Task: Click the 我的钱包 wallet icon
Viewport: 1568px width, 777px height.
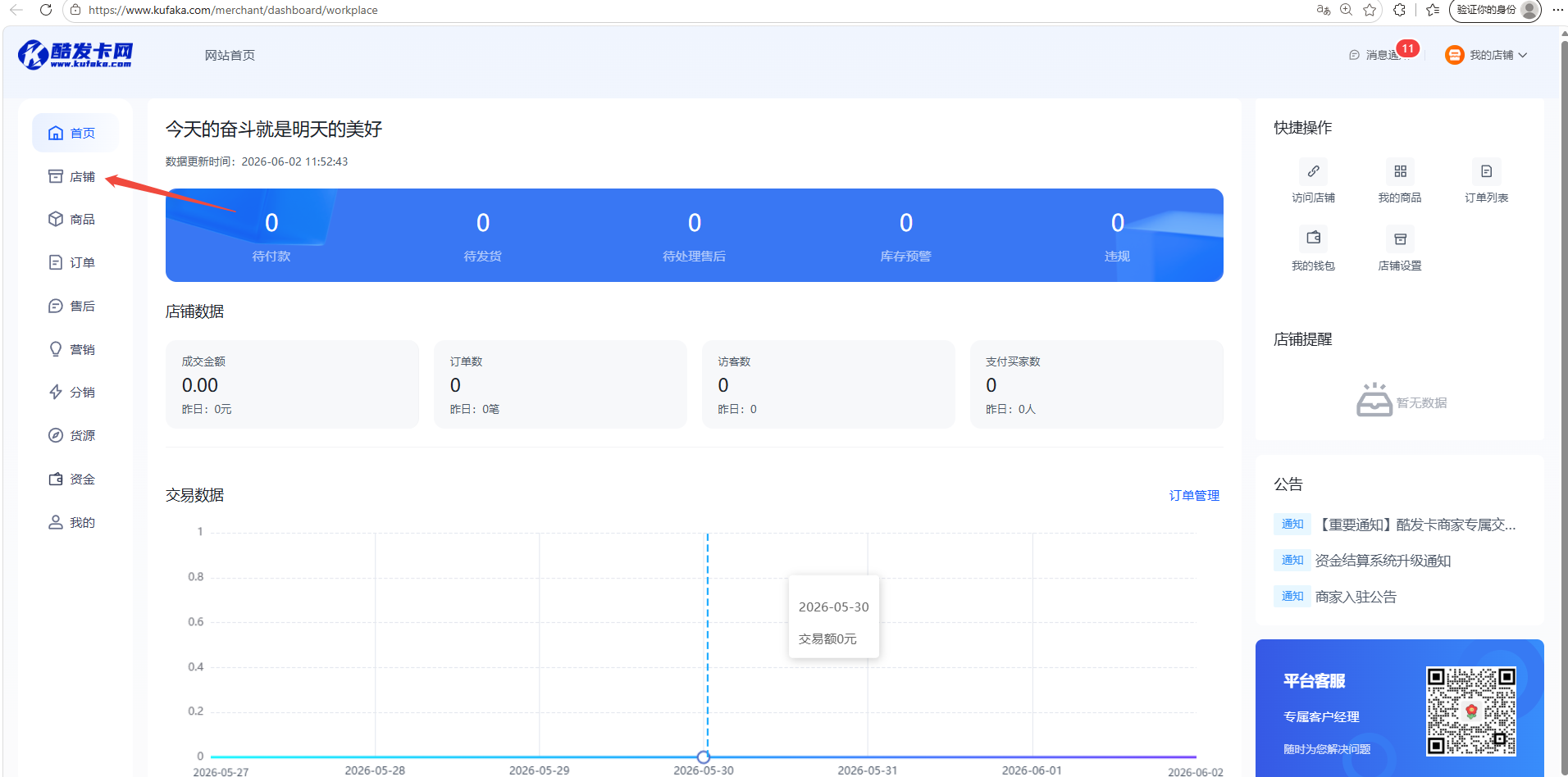Action: (x=1313, y=239)
